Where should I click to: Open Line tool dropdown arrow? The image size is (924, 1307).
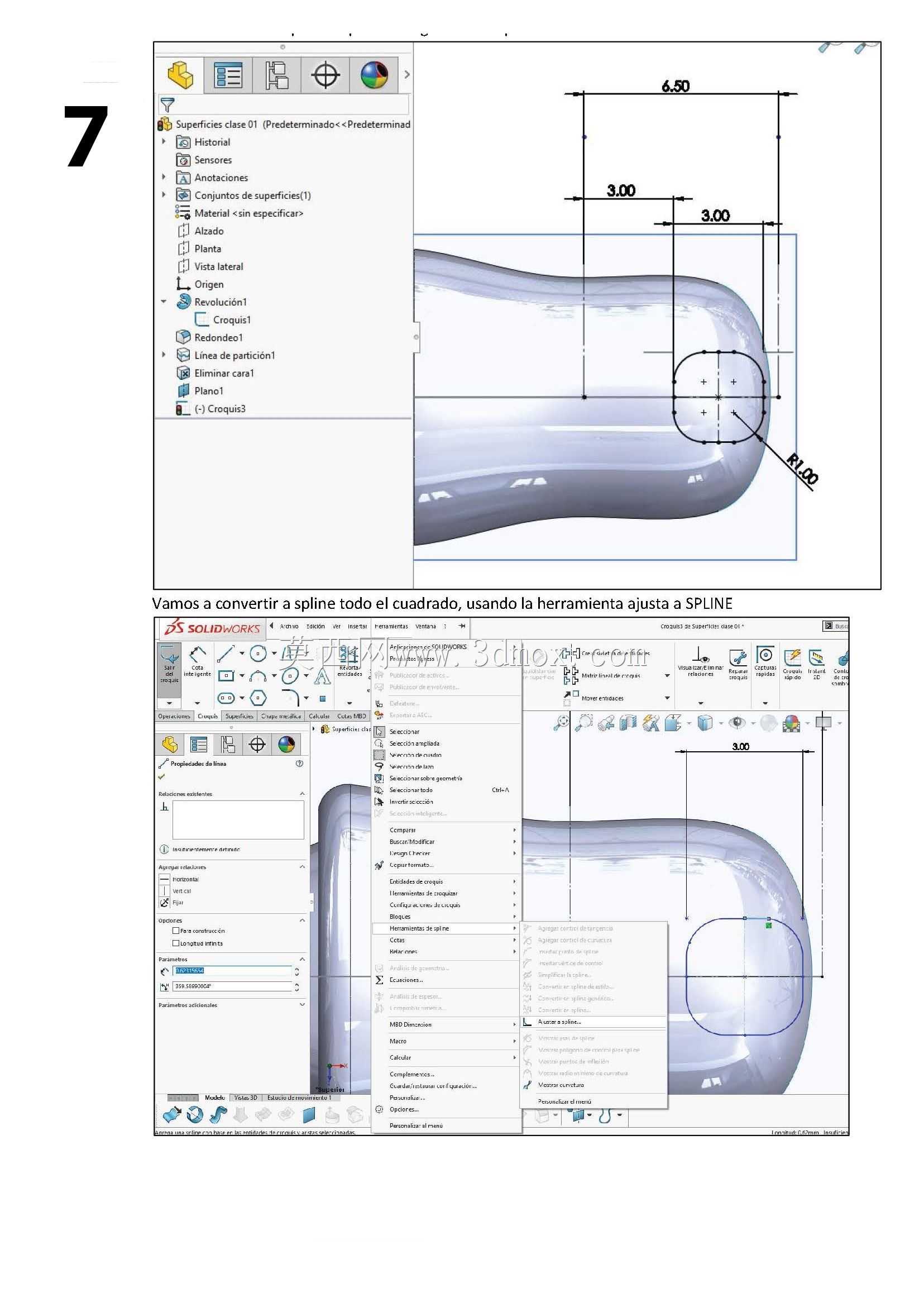tap(242, 653)
